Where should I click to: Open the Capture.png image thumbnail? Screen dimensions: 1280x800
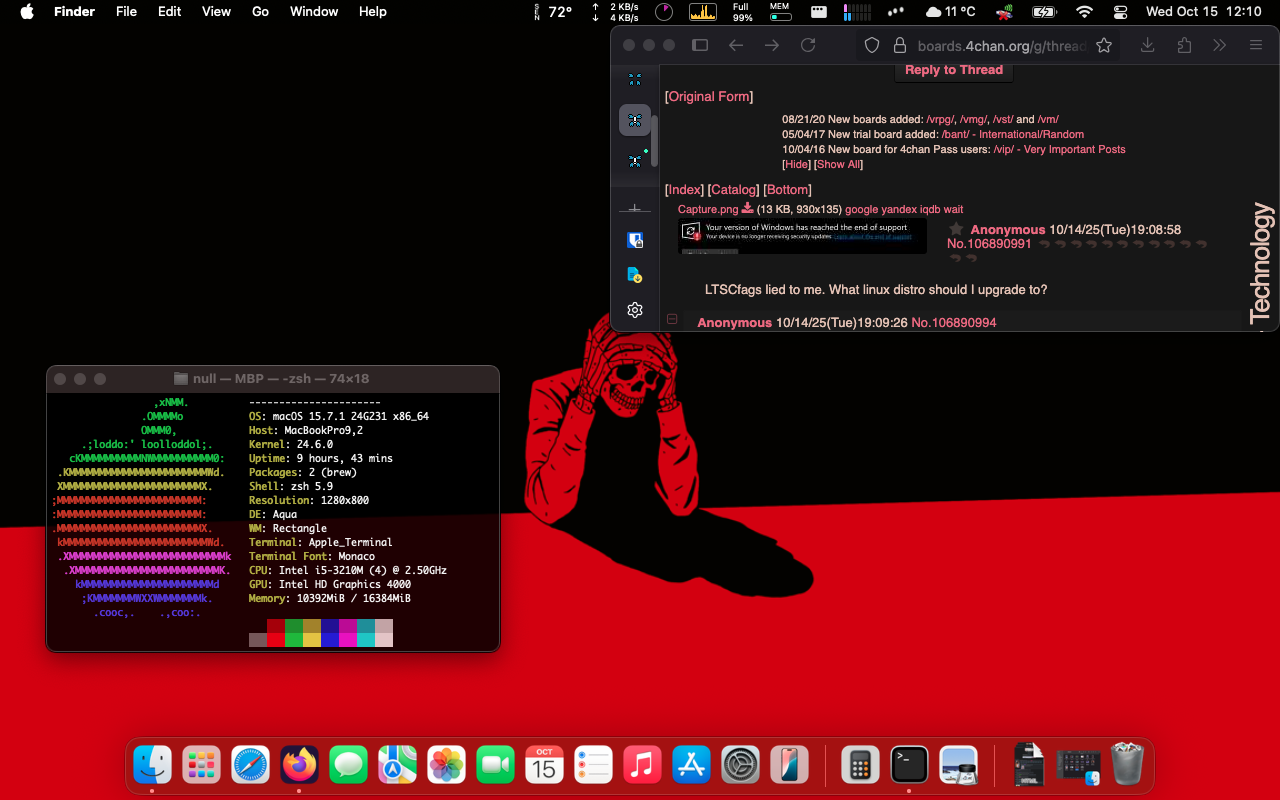(x=802, y=236)
